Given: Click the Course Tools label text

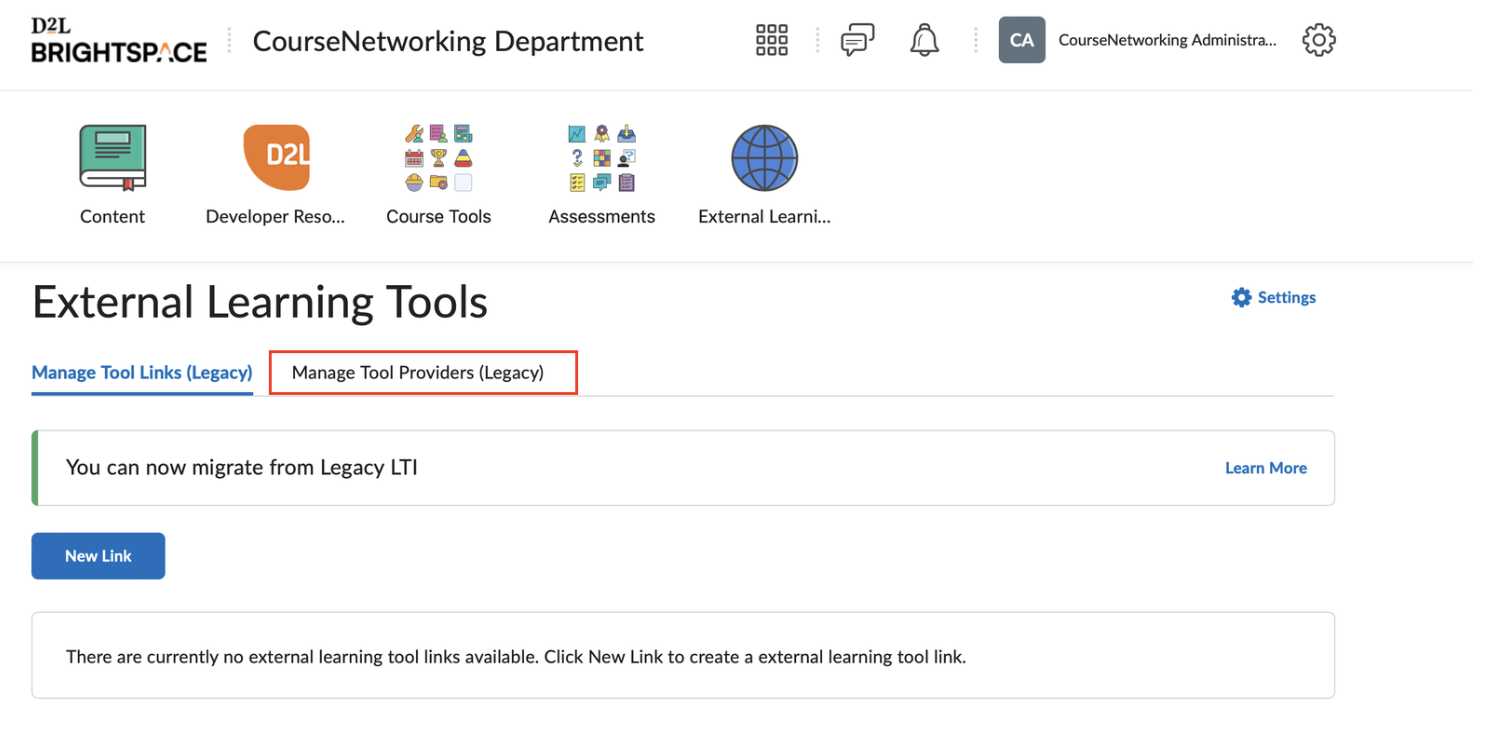Looking at the screenshot, I should tap(438, 216).
